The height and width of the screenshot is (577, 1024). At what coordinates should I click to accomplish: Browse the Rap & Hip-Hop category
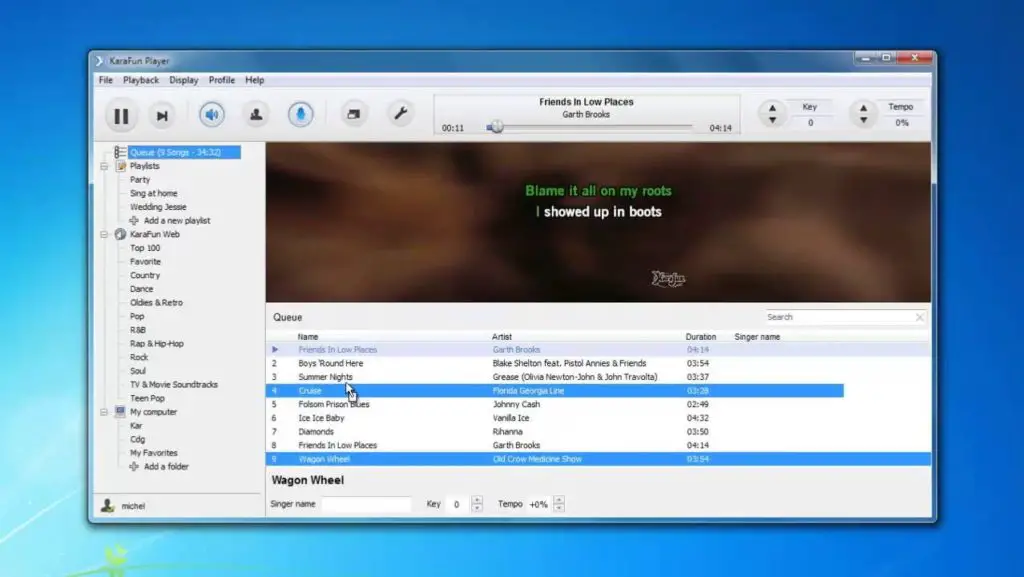(x=157, y=344)
